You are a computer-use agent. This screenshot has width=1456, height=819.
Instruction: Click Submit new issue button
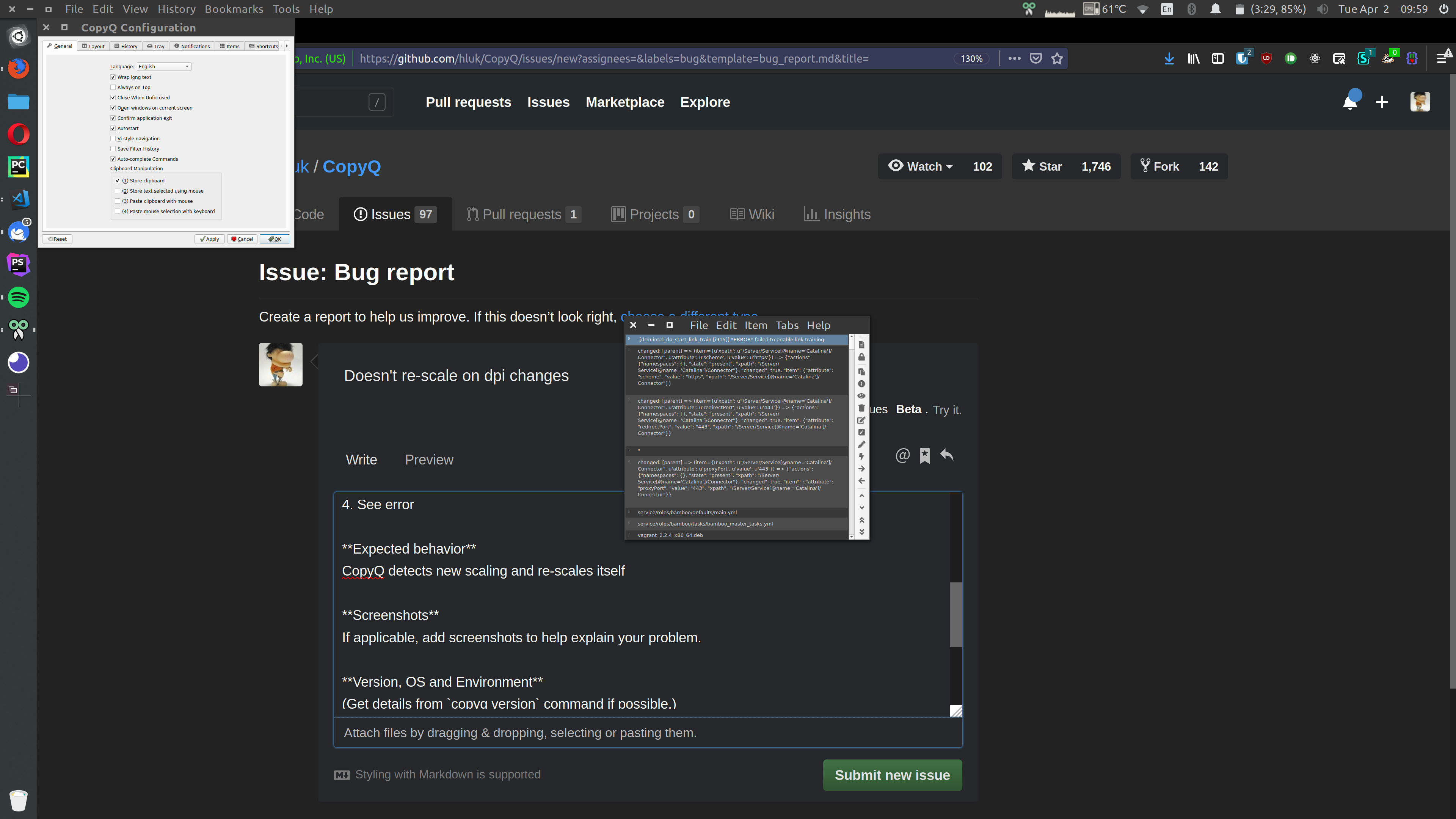point(892,775)
